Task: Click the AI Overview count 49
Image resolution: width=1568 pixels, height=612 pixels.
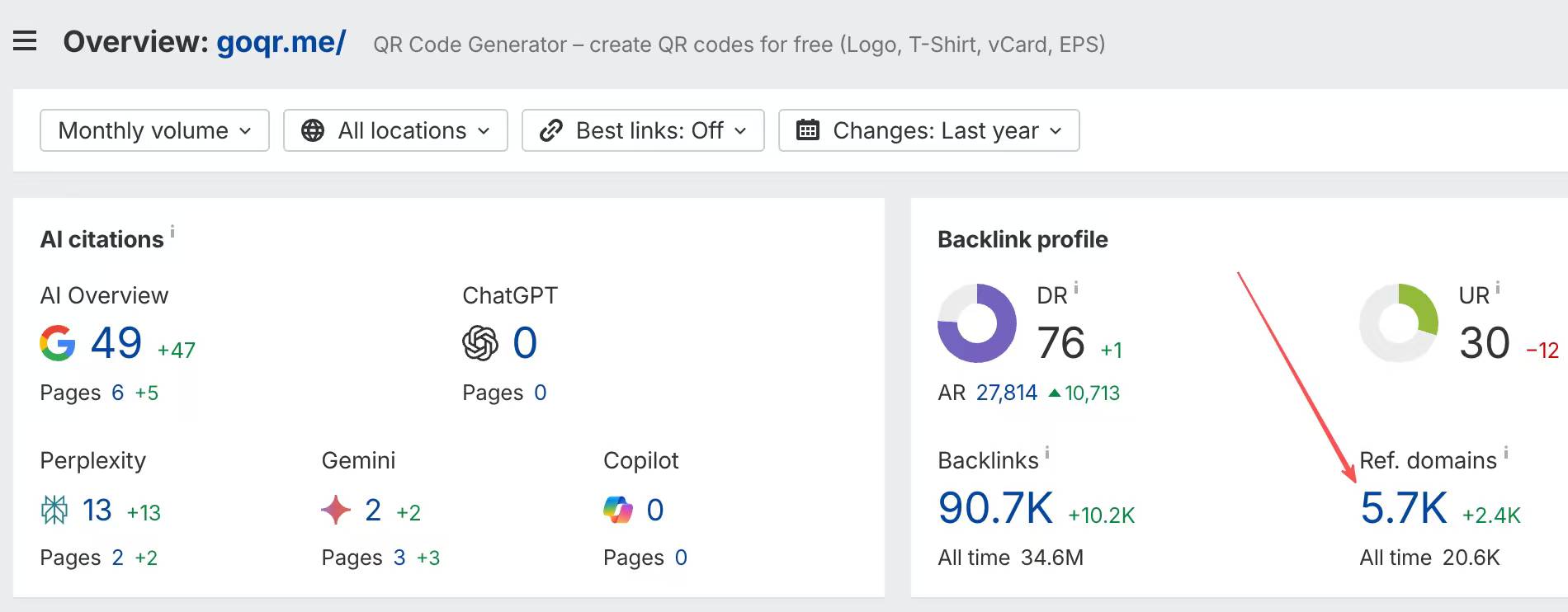Action: 116,343
